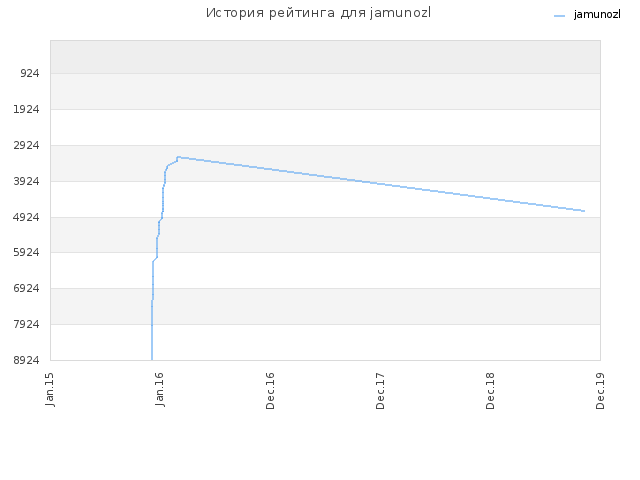Click the 4924 y-axis label
Image resolution: width=640 pixels, height=480 pixels.
[x=27, y=217]
